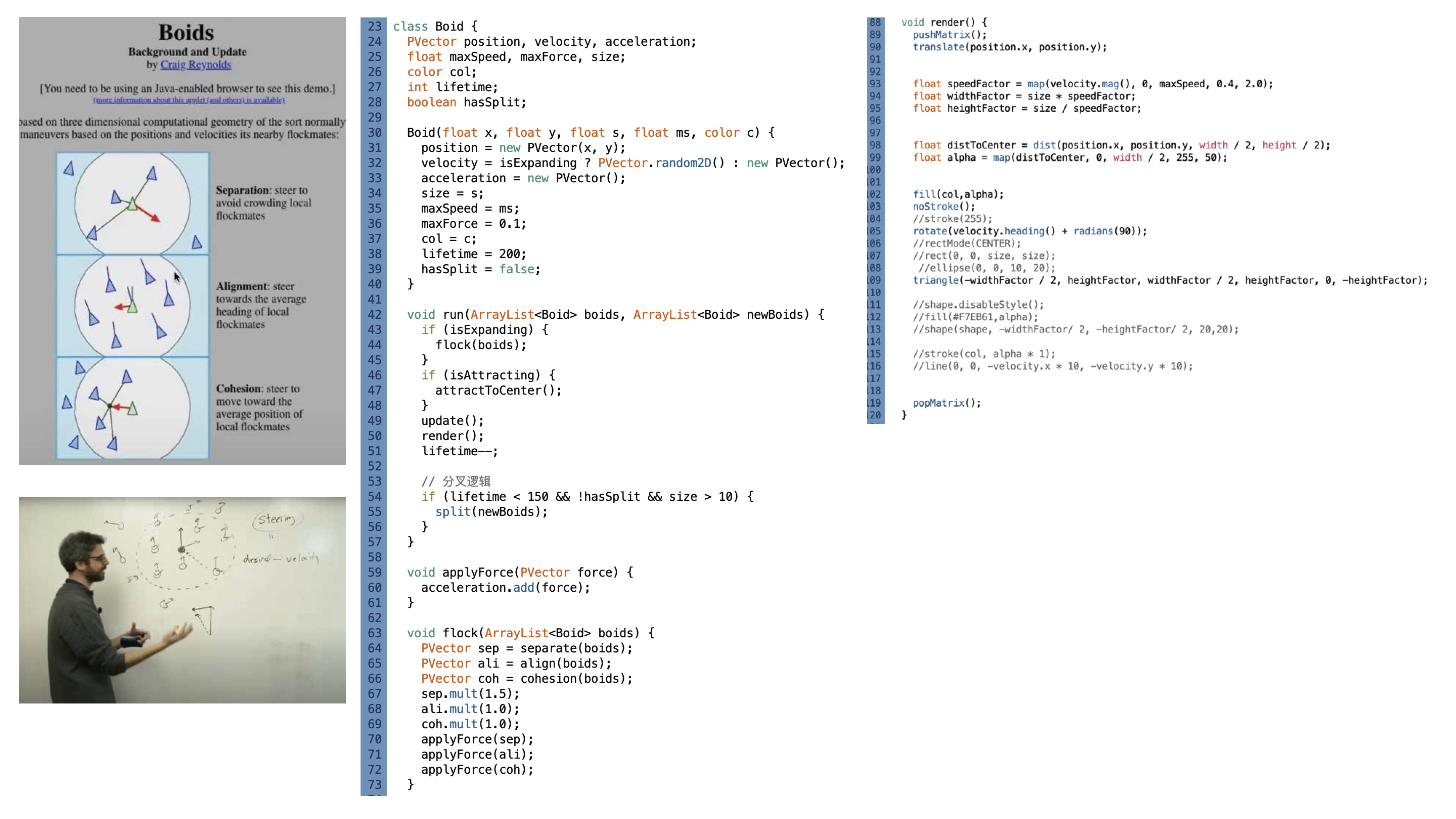Click line number 42 in the gutter
The image size is (1456, 819).
374,315
